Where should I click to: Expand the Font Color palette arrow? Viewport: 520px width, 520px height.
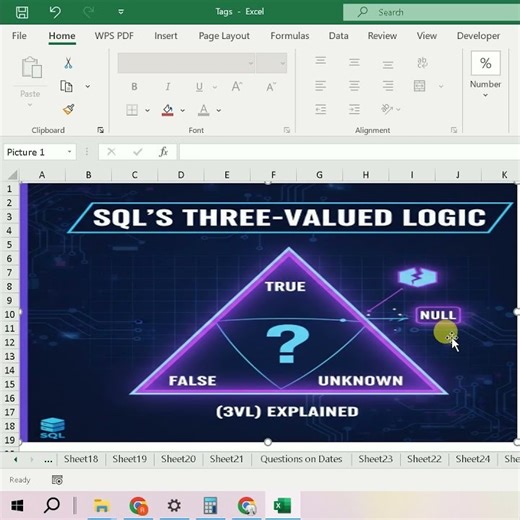[x=219, y=110]
